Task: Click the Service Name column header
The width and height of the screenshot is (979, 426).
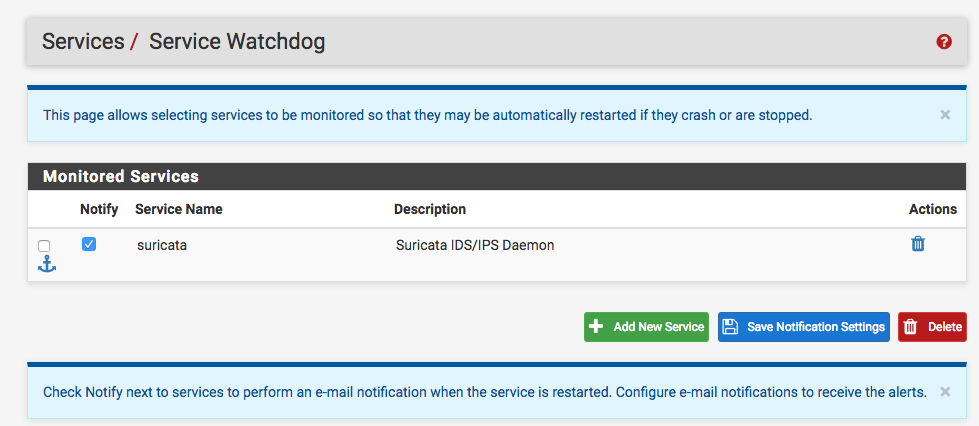Action: click(179, 209)
